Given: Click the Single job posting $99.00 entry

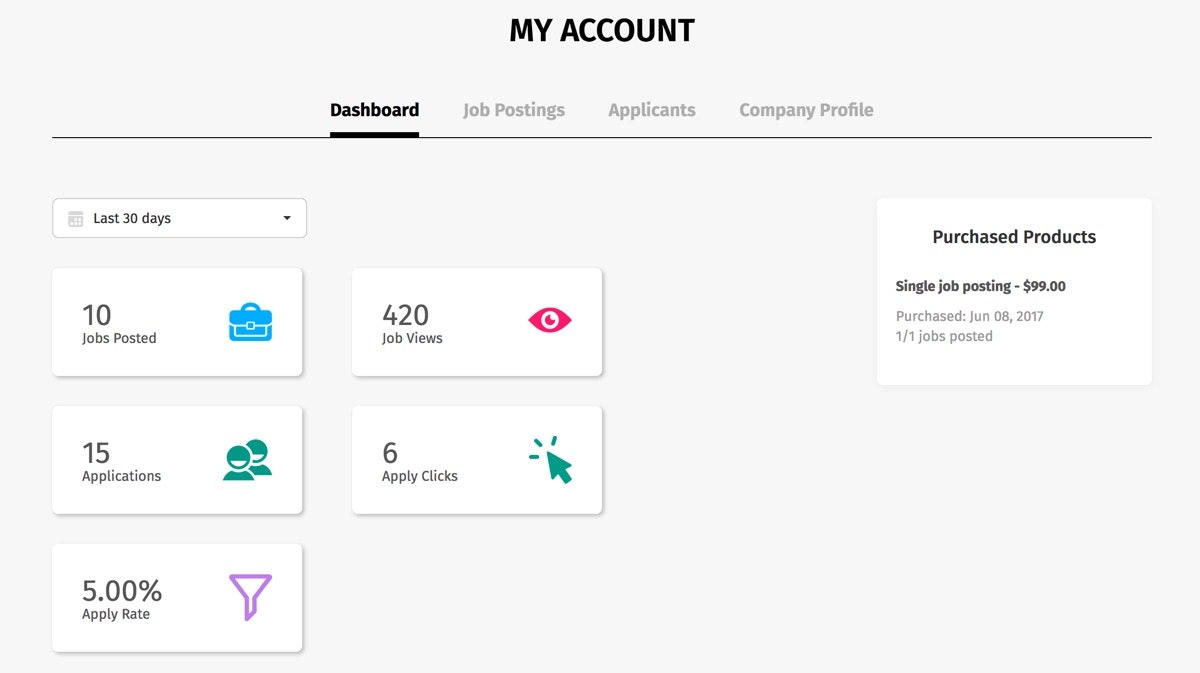Looking at the screenshot, I should point(980,285).
